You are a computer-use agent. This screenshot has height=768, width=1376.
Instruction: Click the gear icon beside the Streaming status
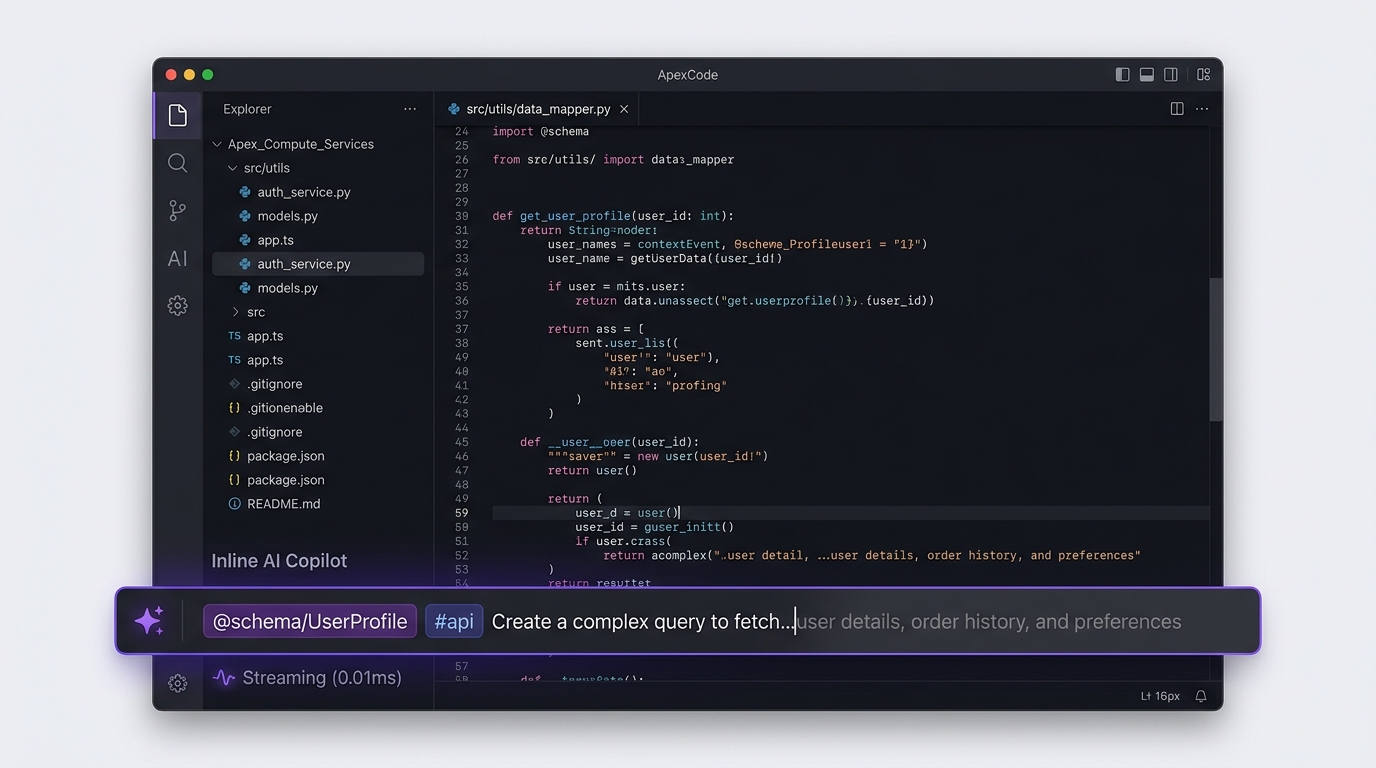(177, 683)
